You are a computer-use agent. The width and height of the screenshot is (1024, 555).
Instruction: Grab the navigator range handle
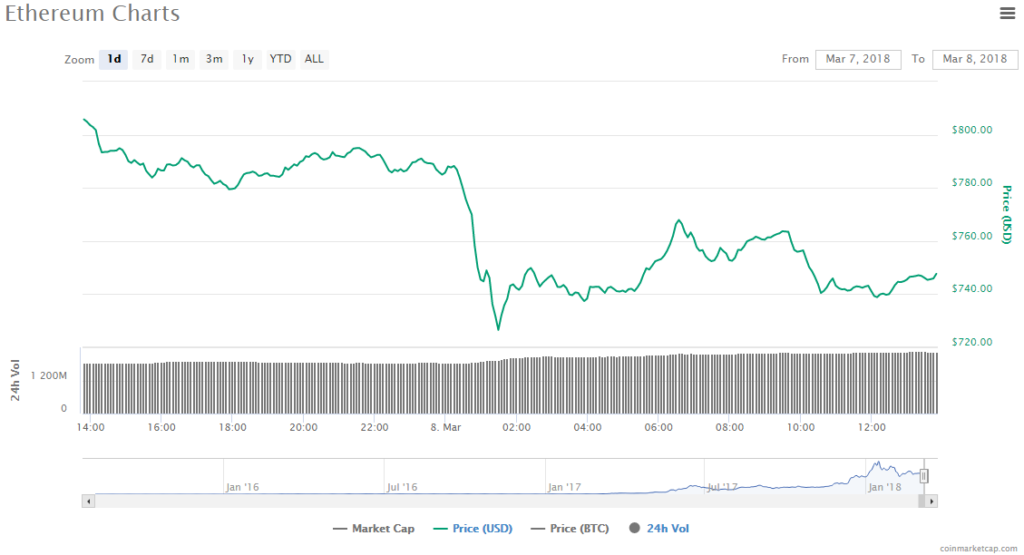coord(925,476)
